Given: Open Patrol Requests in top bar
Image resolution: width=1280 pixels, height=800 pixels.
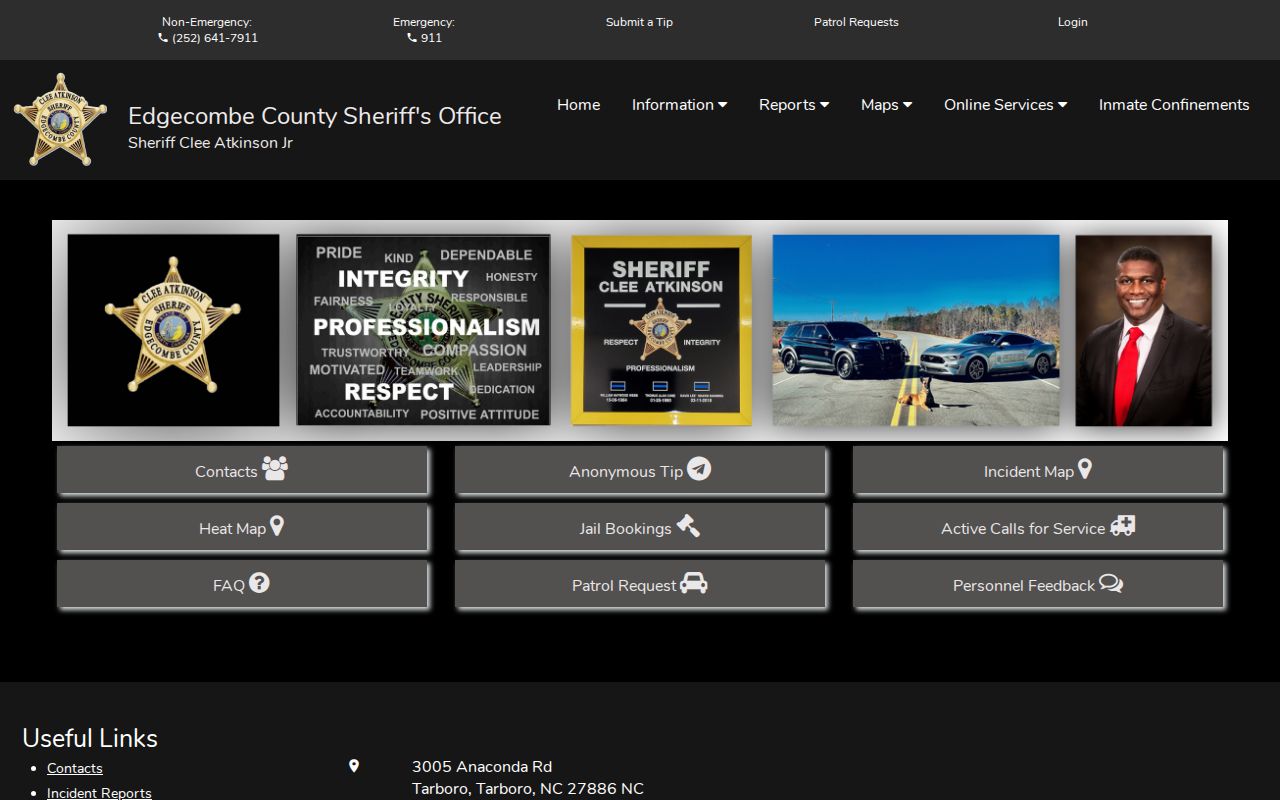Looking at the screenshot, I should point(856,22).
